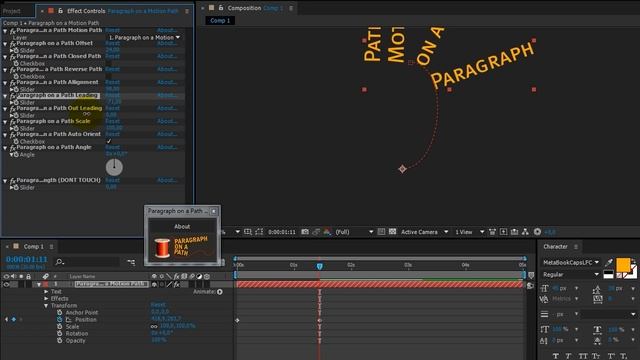Click the Faux Italic T icon

click(569, 356)
